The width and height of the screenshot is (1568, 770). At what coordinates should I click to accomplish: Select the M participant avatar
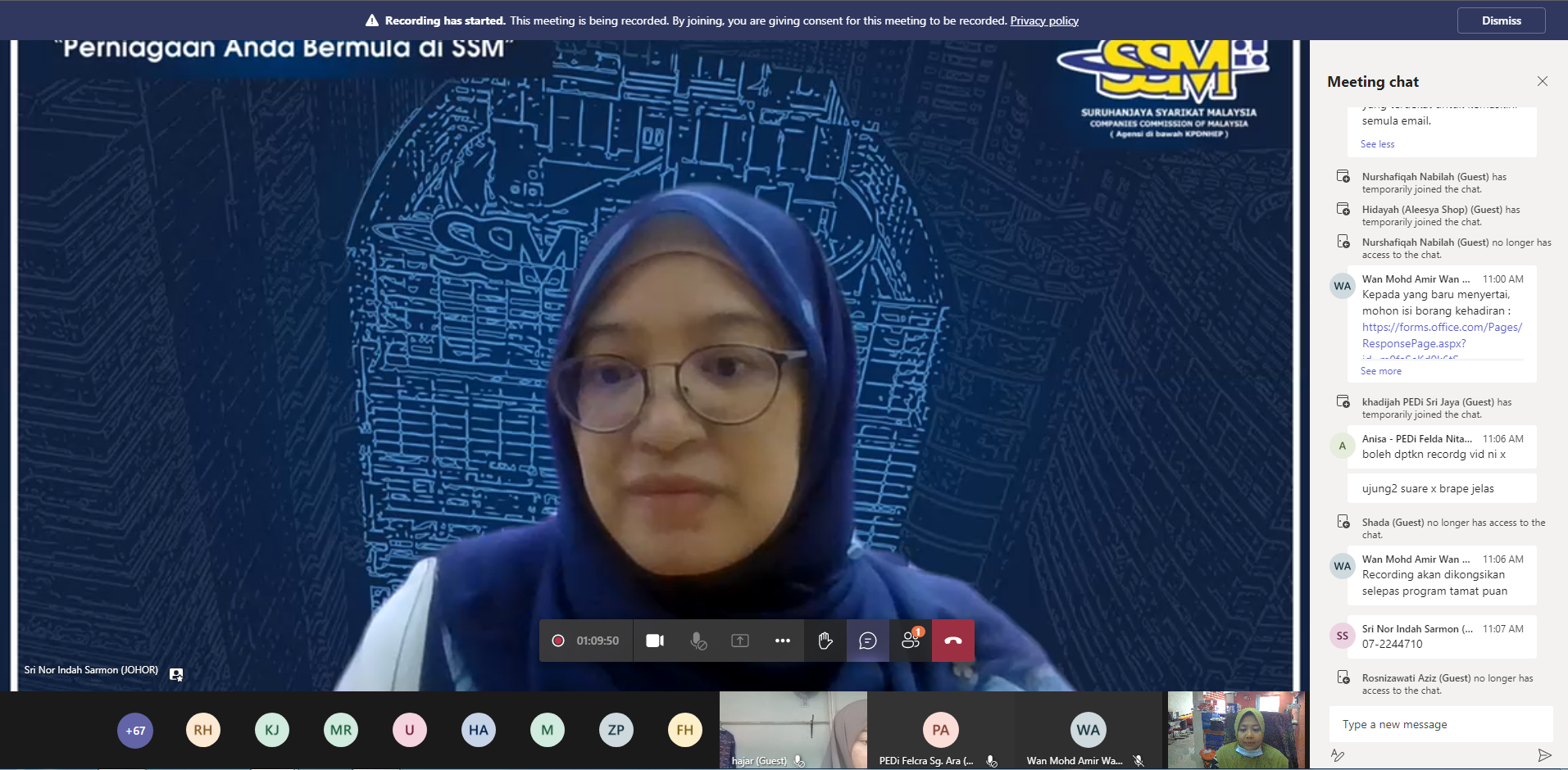[548, 730]
